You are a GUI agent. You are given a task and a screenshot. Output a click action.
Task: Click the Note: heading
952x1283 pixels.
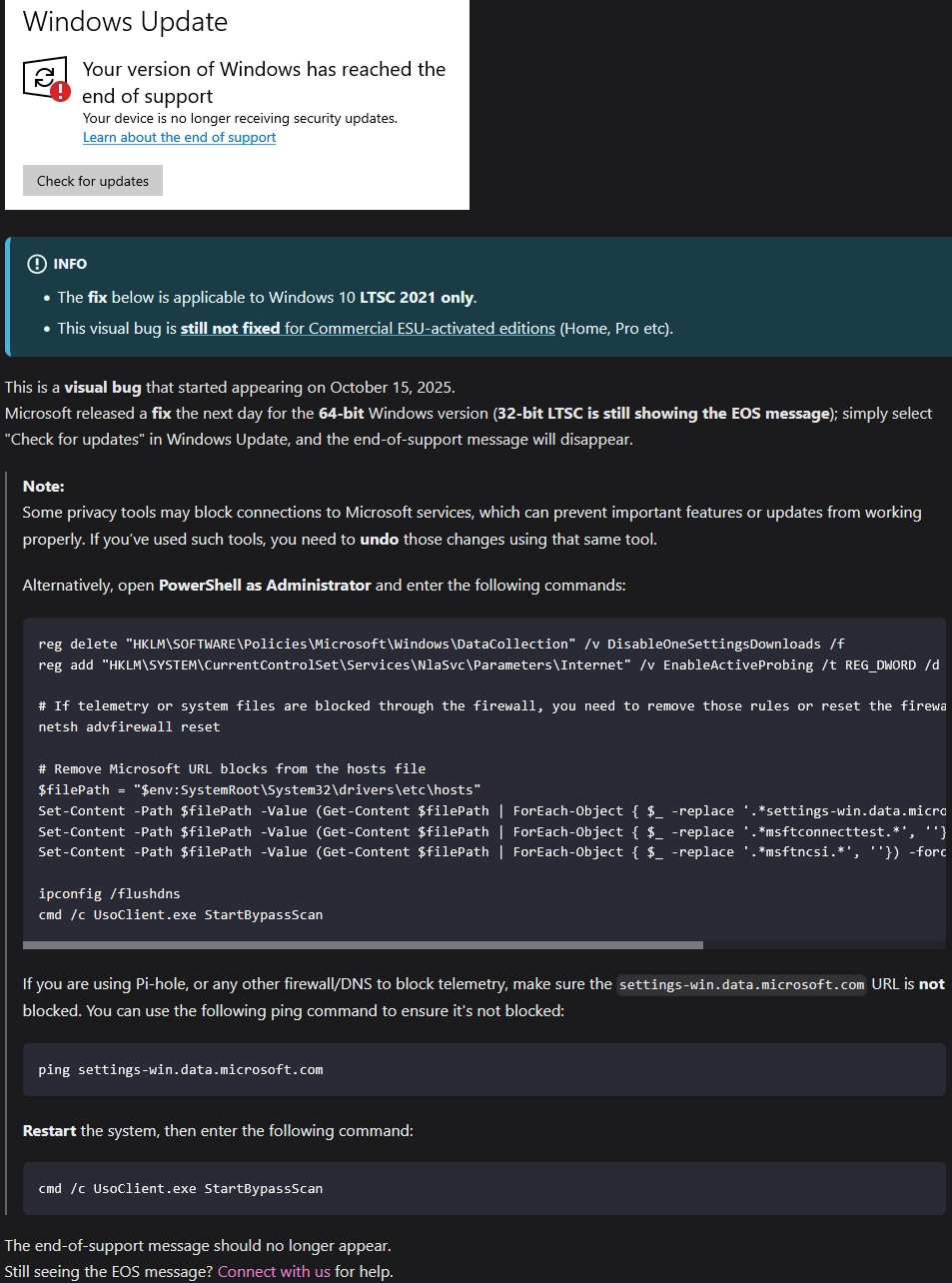43,486
